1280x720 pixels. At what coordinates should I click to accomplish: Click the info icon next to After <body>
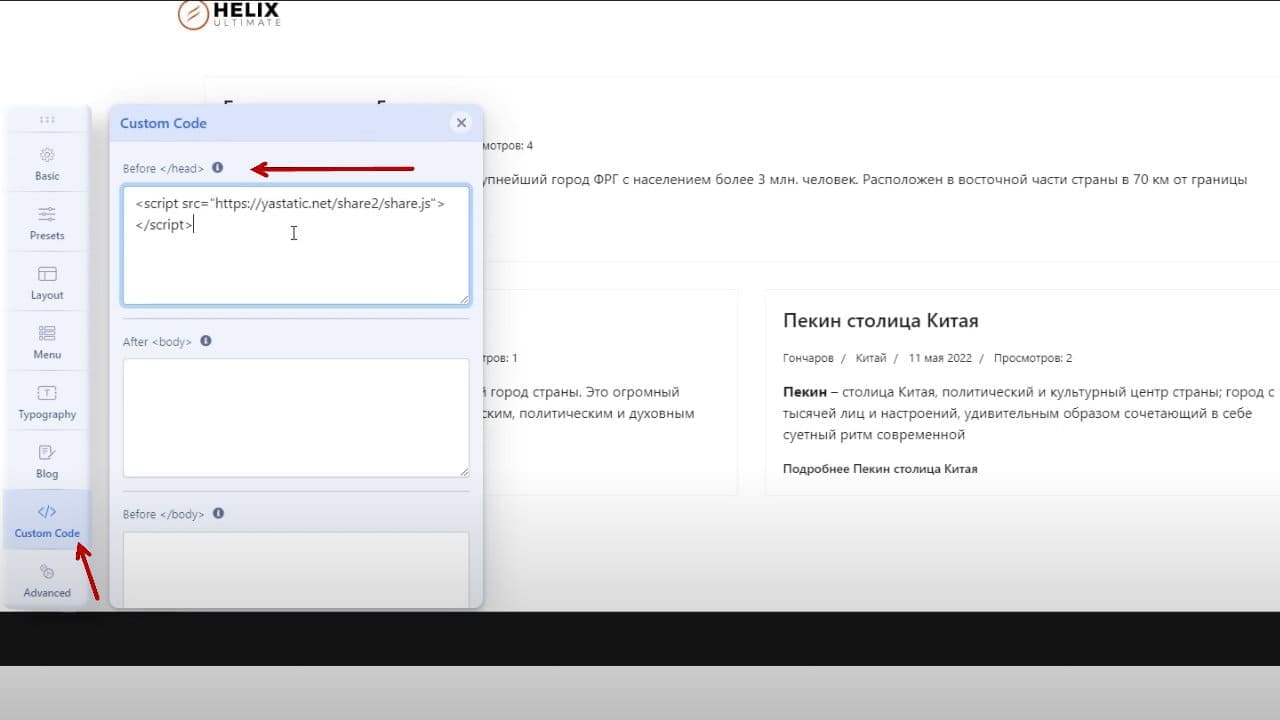pos(206,341)
